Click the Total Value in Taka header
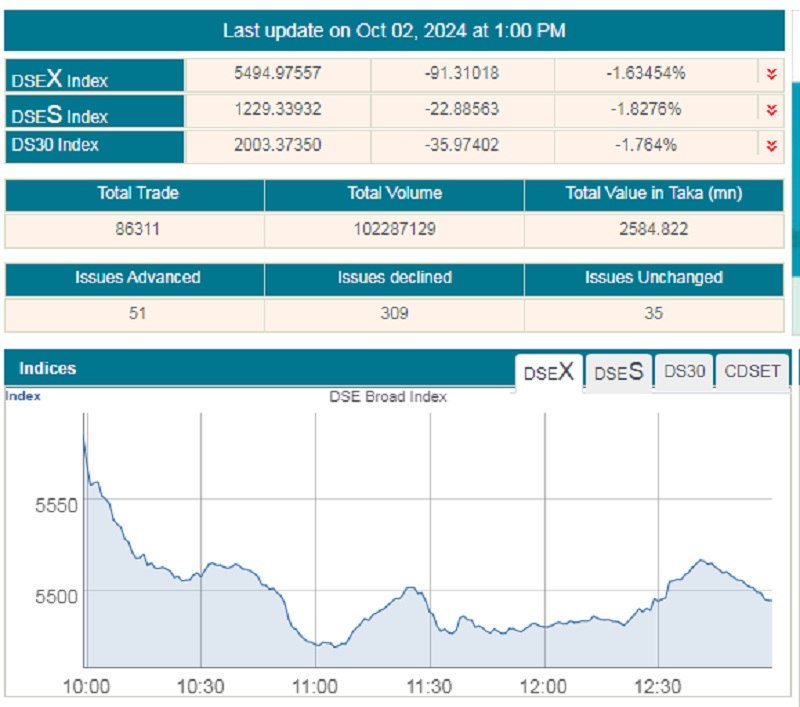Screen dimensions: 800x707 (654, 193)
